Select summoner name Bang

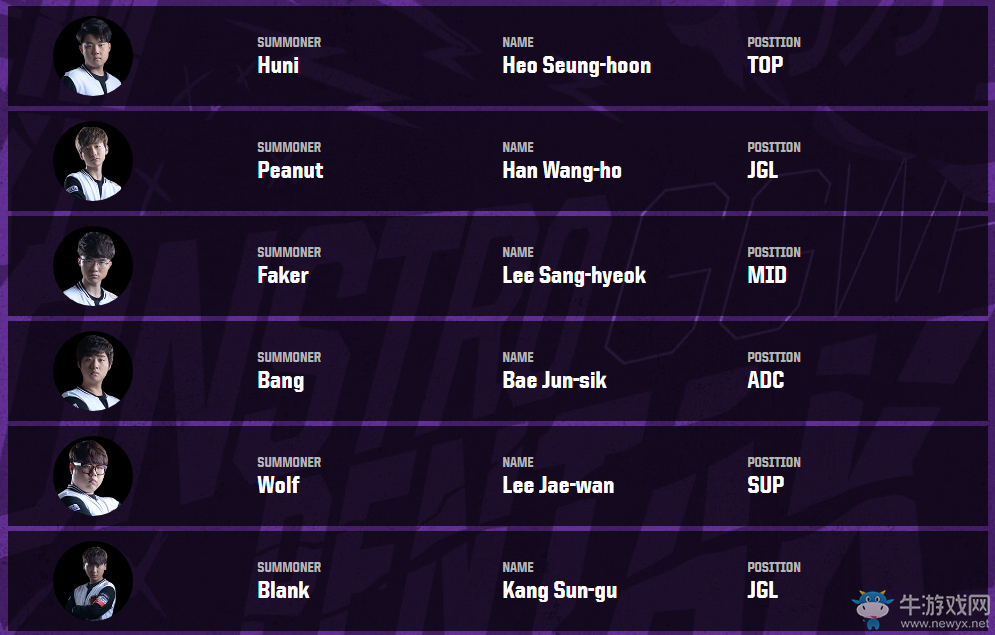(280, 381)
